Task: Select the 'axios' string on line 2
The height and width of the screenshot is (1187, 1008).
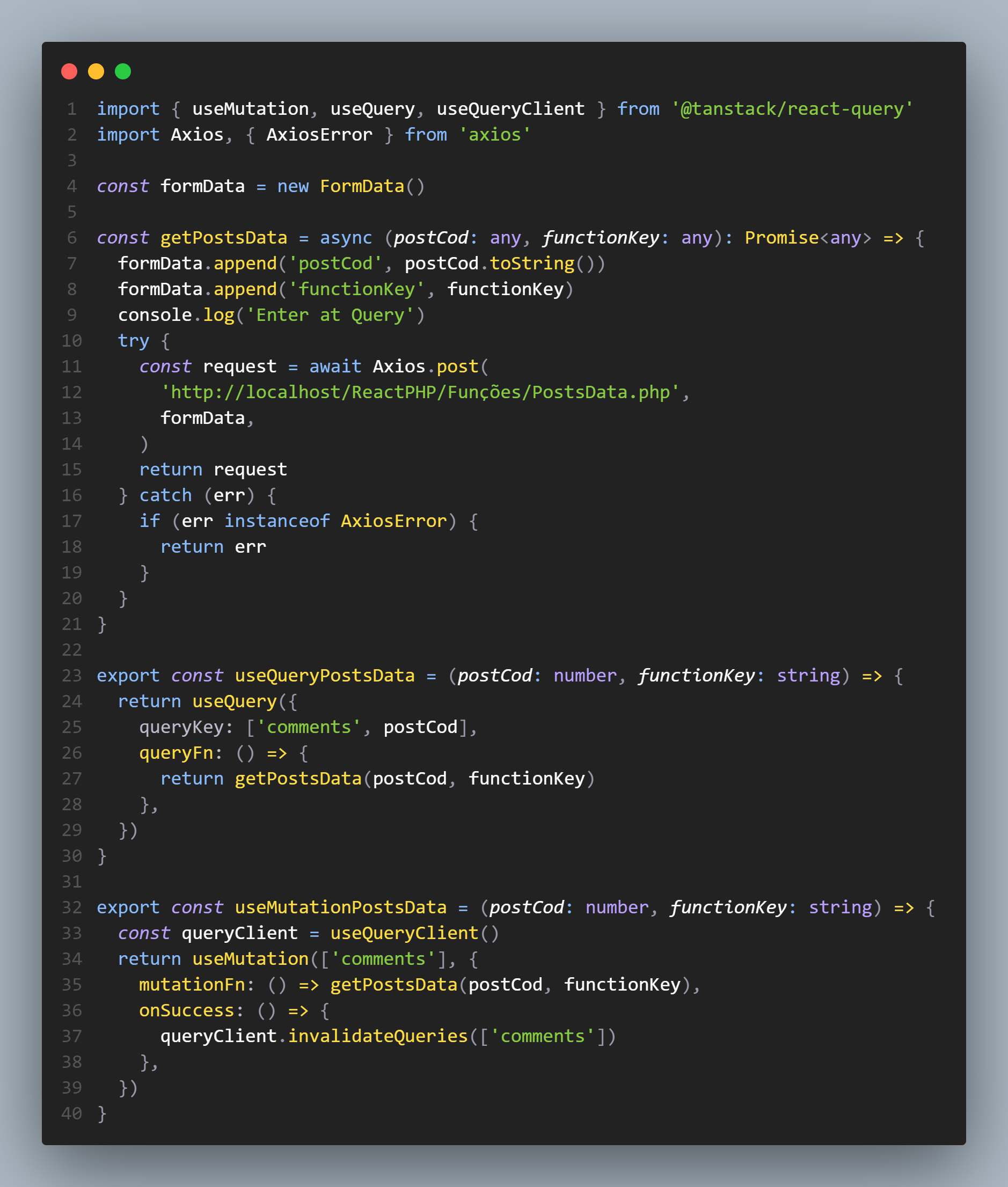Action: point(495,134)
